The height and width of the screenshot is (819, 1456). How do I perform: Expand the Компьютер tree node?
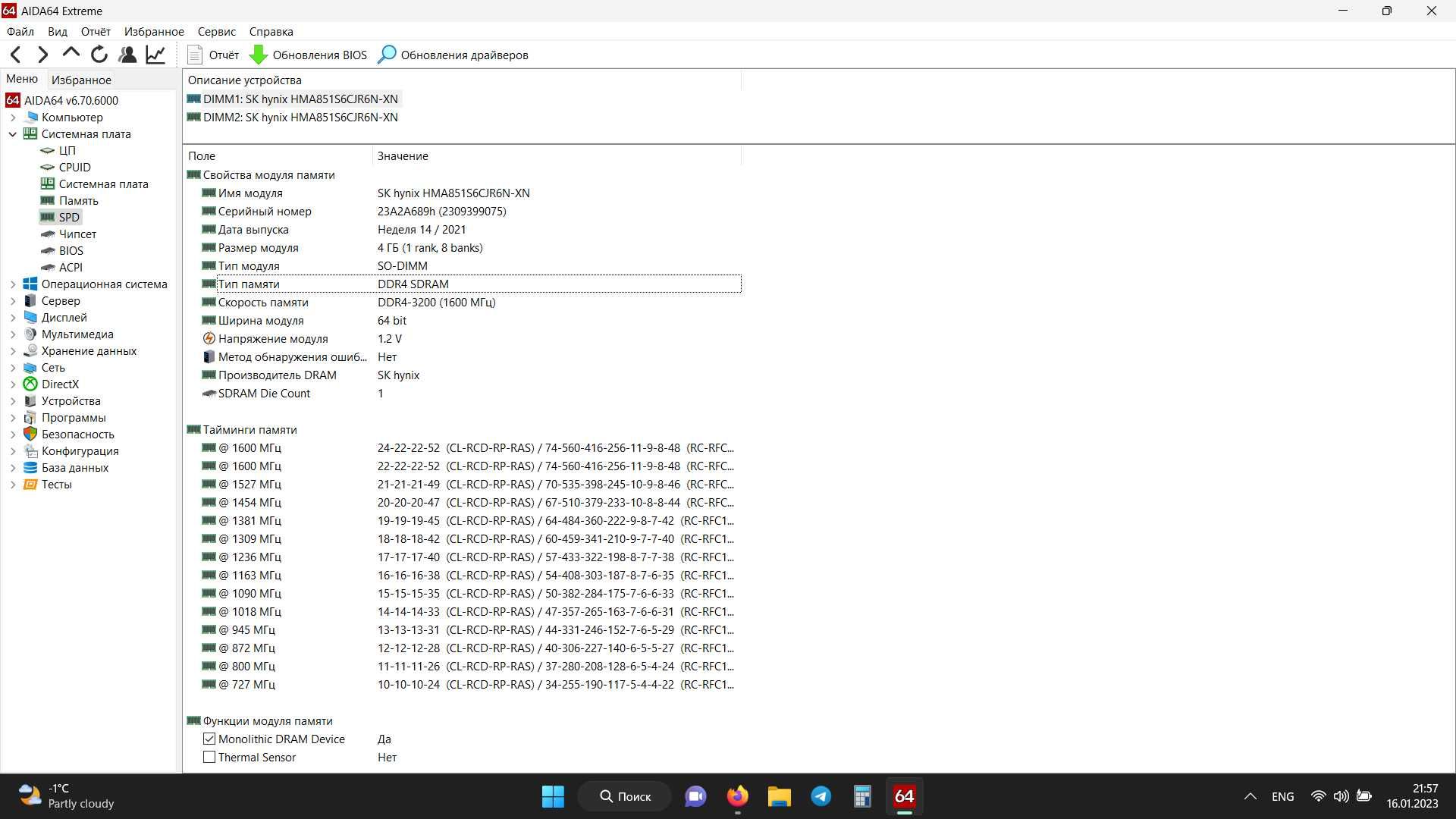(x=13, y=118)
